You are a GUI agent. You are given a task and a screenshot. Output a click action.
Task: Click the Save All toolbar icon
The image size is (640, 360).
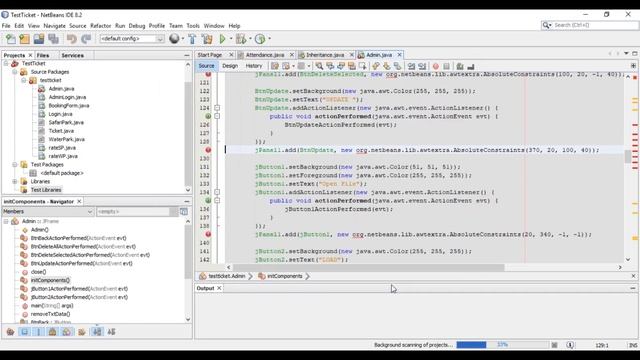[53, 39]
